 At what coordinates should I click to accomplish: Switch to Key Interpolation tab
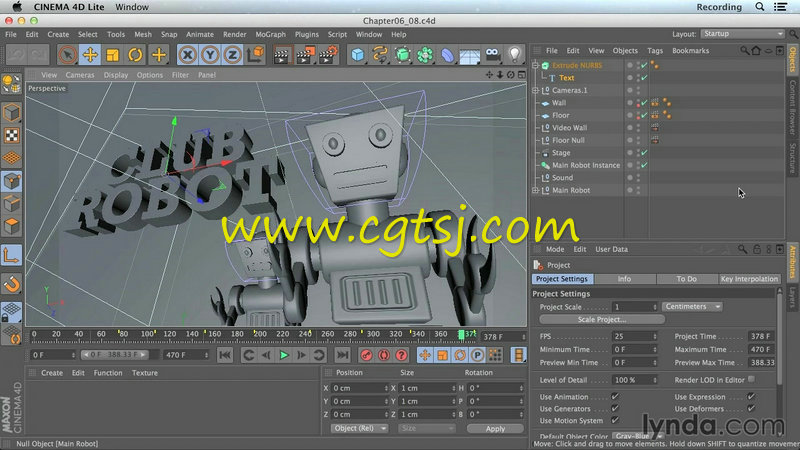(749, 279)
